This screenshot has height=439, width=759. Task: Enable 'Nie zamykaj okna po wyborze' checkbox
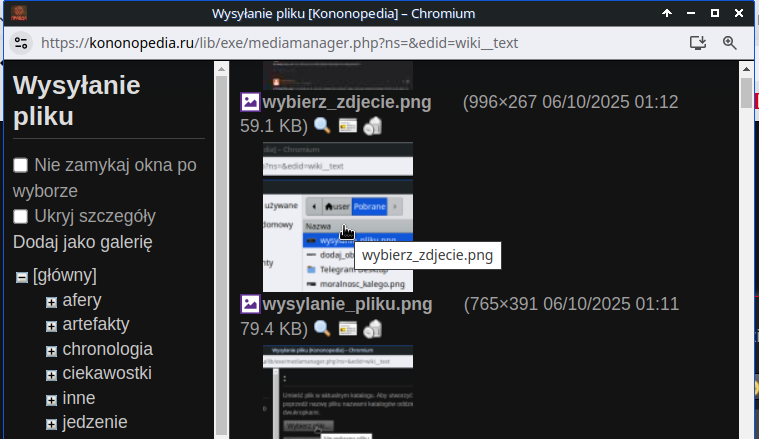20,166
